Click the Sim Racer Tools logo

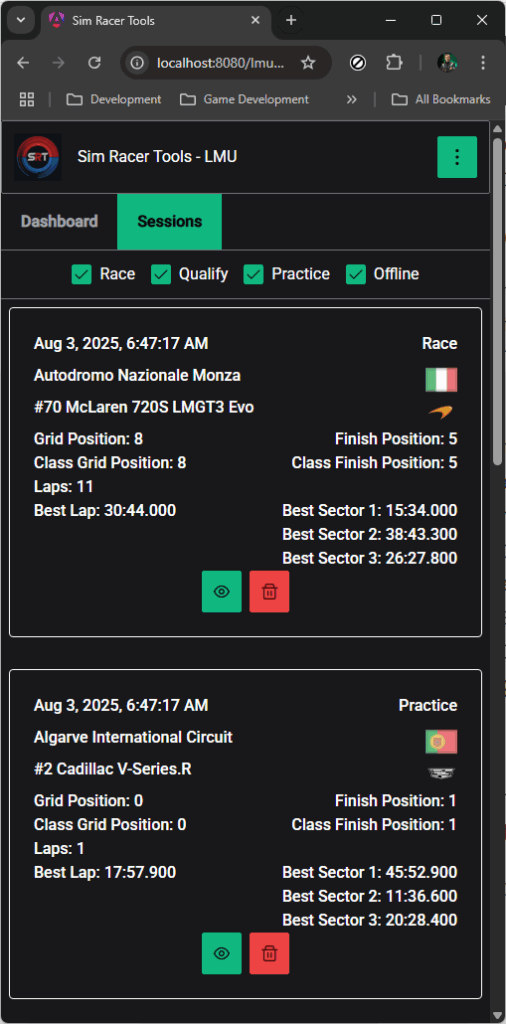38,157
